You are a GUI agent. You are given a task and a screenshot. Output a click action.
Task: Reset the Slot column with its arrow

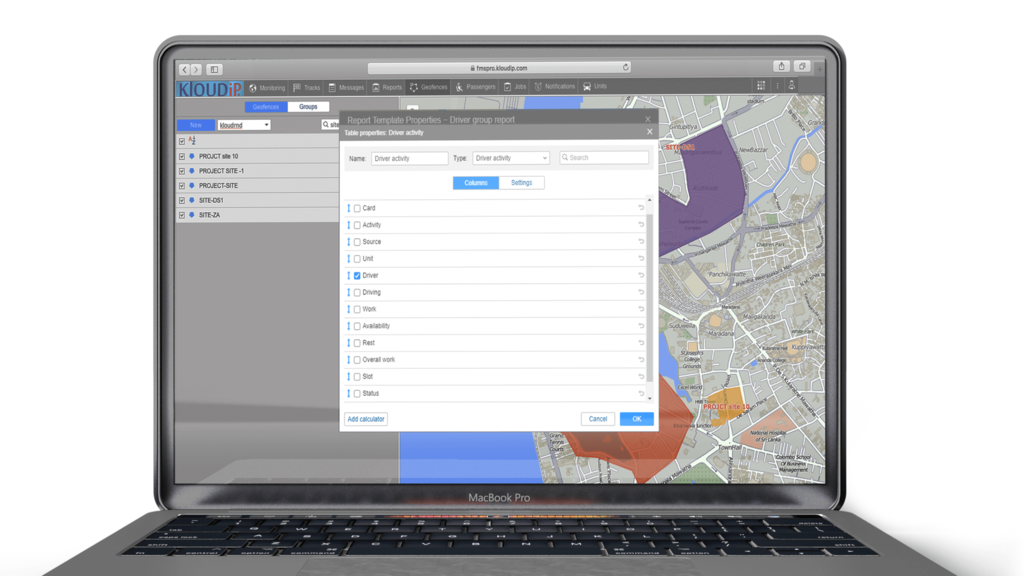click(x=641, y=377)
